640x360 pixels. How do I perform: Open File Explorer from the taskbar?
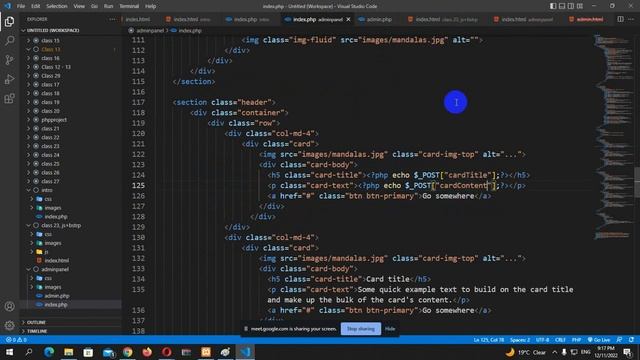pyautogui.click(x=69, y=352)
